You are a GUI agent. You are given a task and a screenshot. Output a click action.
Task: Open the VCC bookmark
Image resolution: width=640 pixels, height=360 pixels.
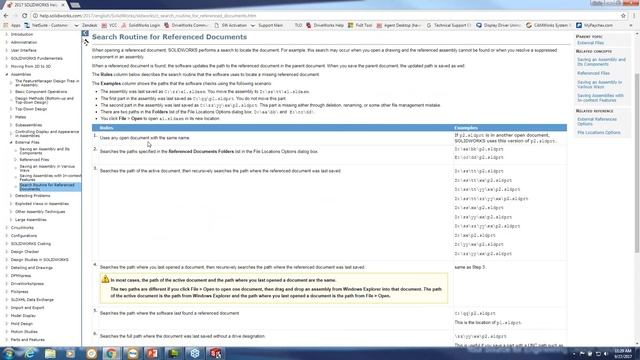coord(109,25)
